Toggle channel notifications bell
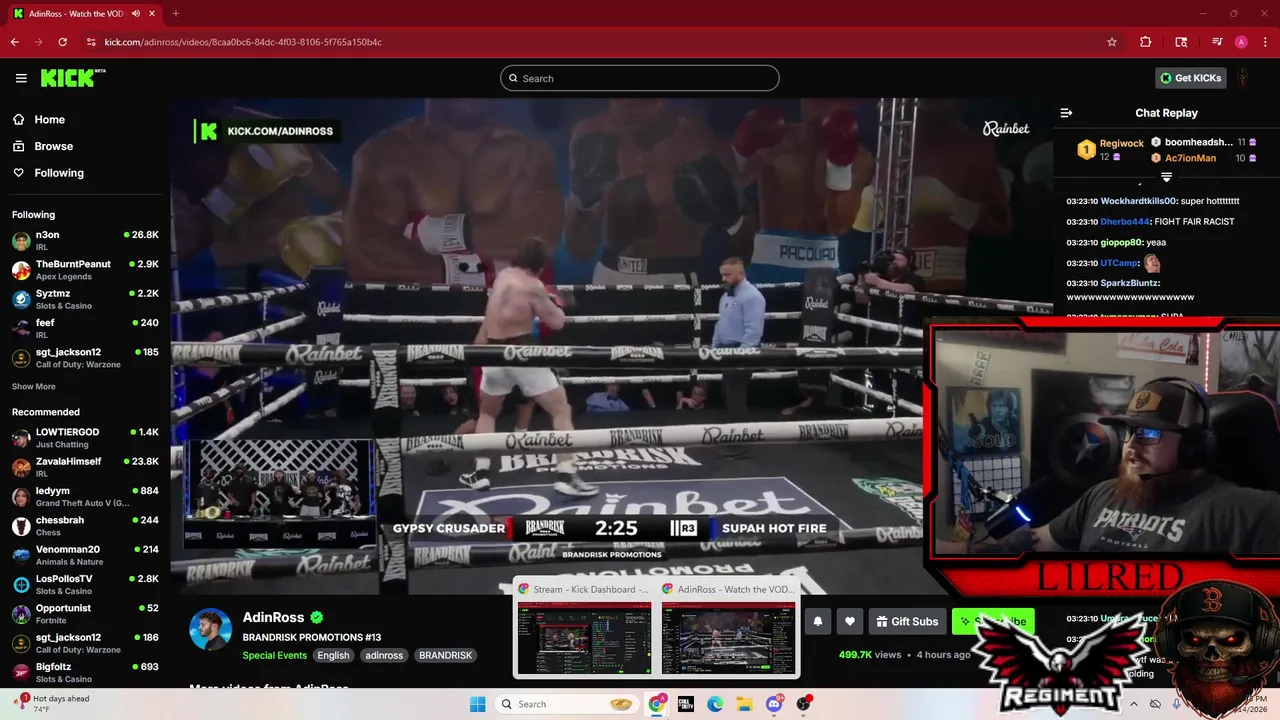The image size is (1280, 720). coord(817,621)
